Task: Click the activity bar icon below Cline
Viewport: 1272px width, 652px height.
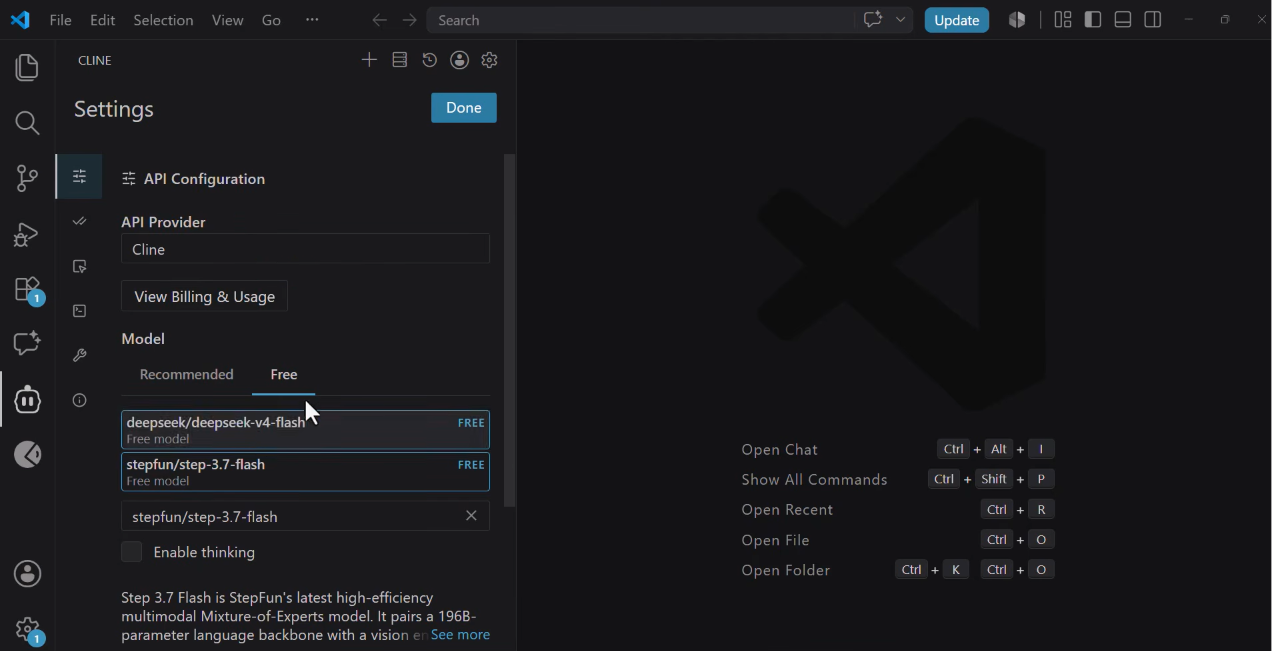Action: (x=27, y=455)
